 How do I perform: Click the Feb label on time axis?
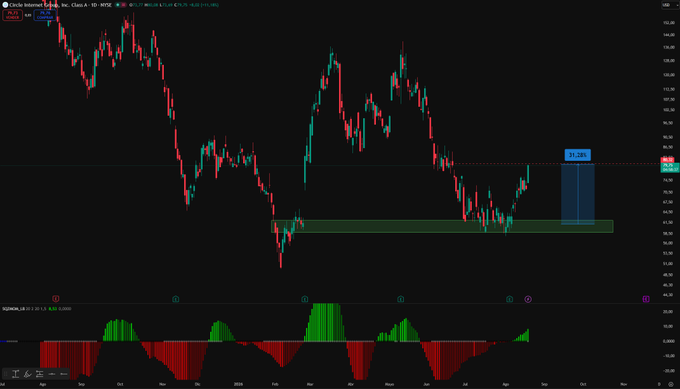(x=275, y=384)
